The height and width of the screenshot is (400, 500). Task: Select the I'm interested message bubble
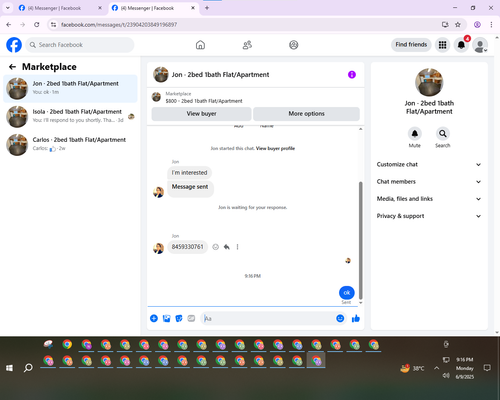tap(189, 173)
